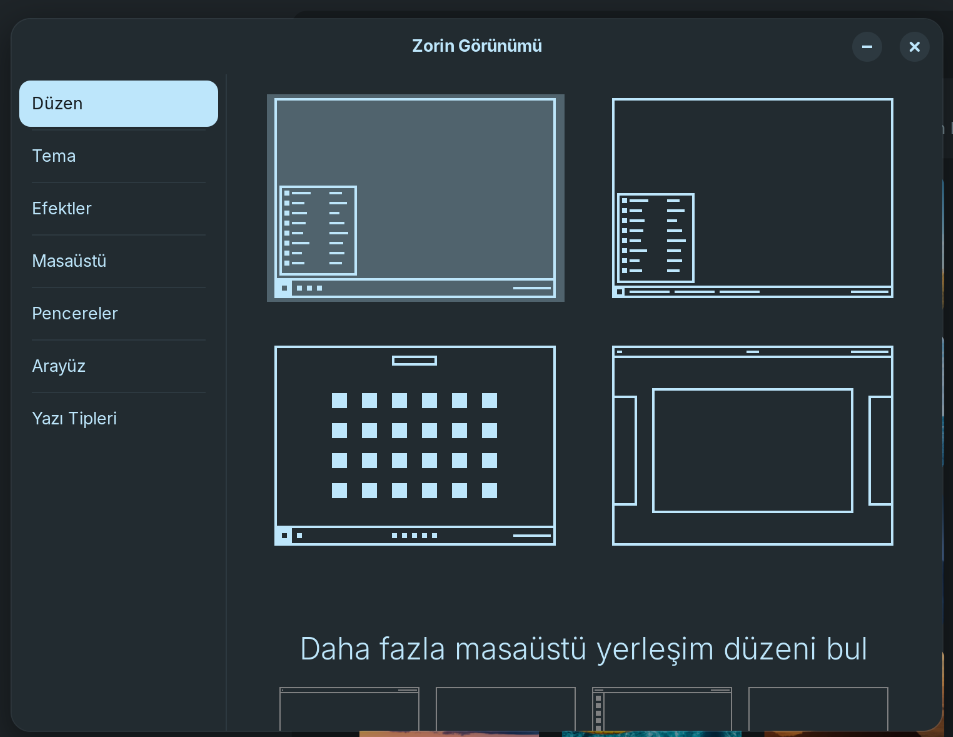Select first extra layout thumbnail with top bar
The height and width of the screenshot is (737, 953).
pyautogui.click(x=349, y=709)
